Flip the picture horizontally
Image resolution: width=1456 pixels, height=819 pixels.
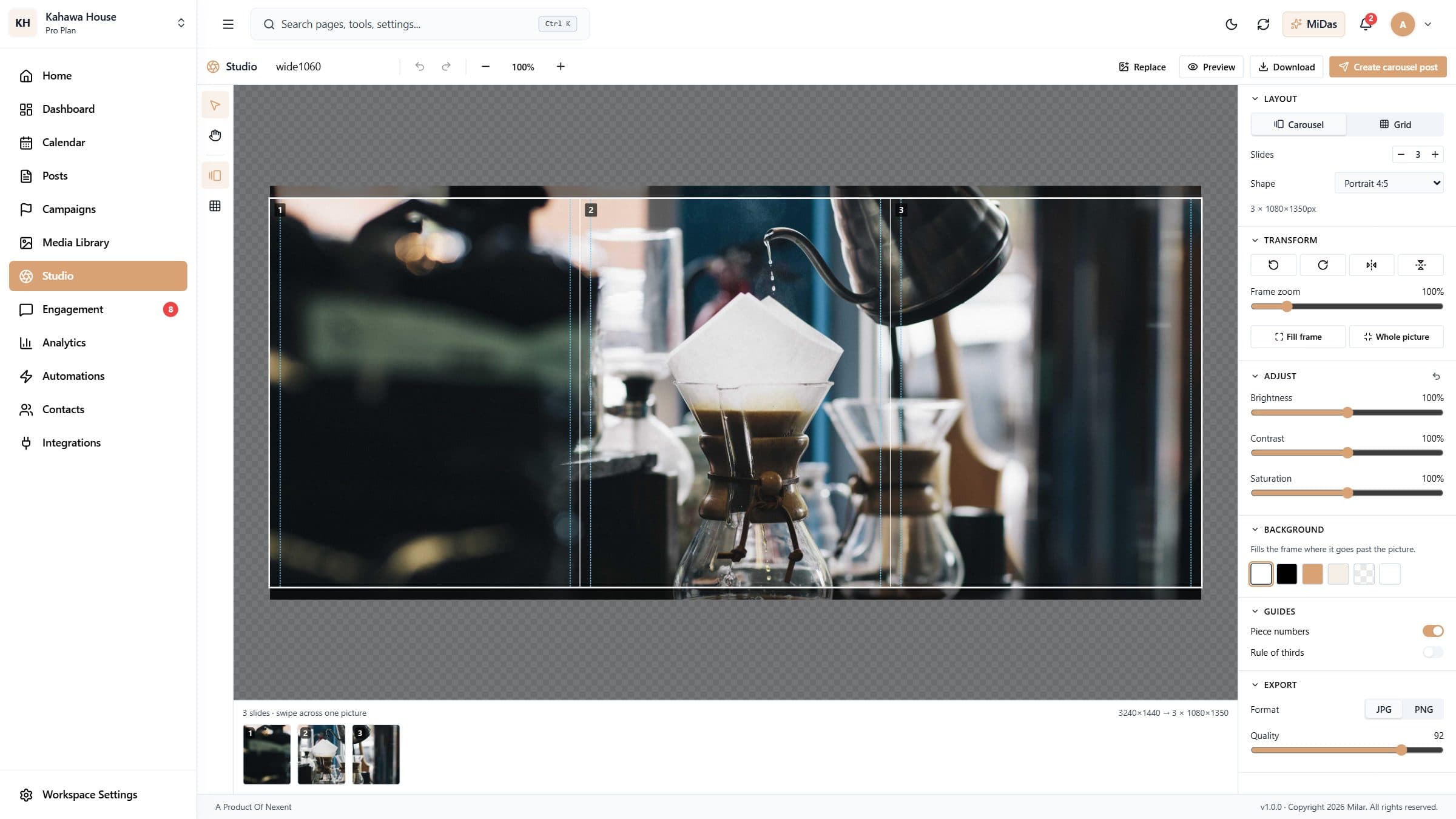tap(1371, 265)
